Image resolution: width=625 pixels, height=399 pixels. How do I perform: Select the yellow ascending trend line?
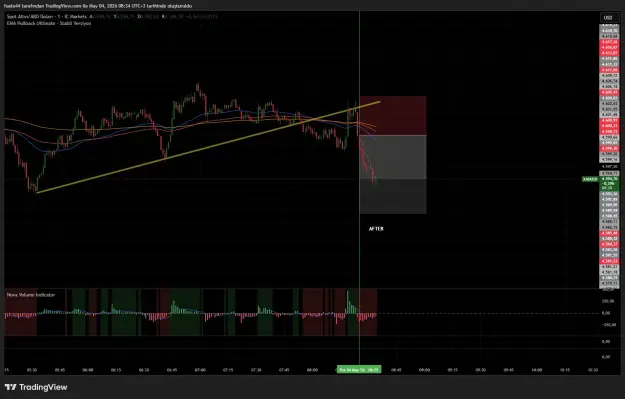coord(208,147)
